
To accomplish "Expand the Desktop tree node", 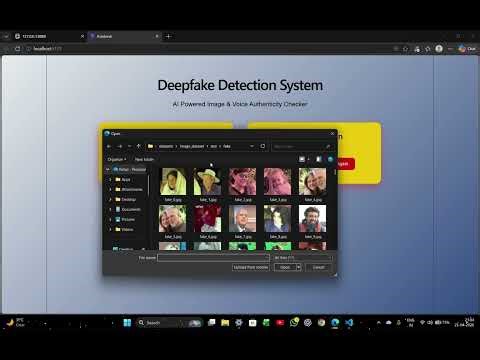I will [x=110, y=199].
